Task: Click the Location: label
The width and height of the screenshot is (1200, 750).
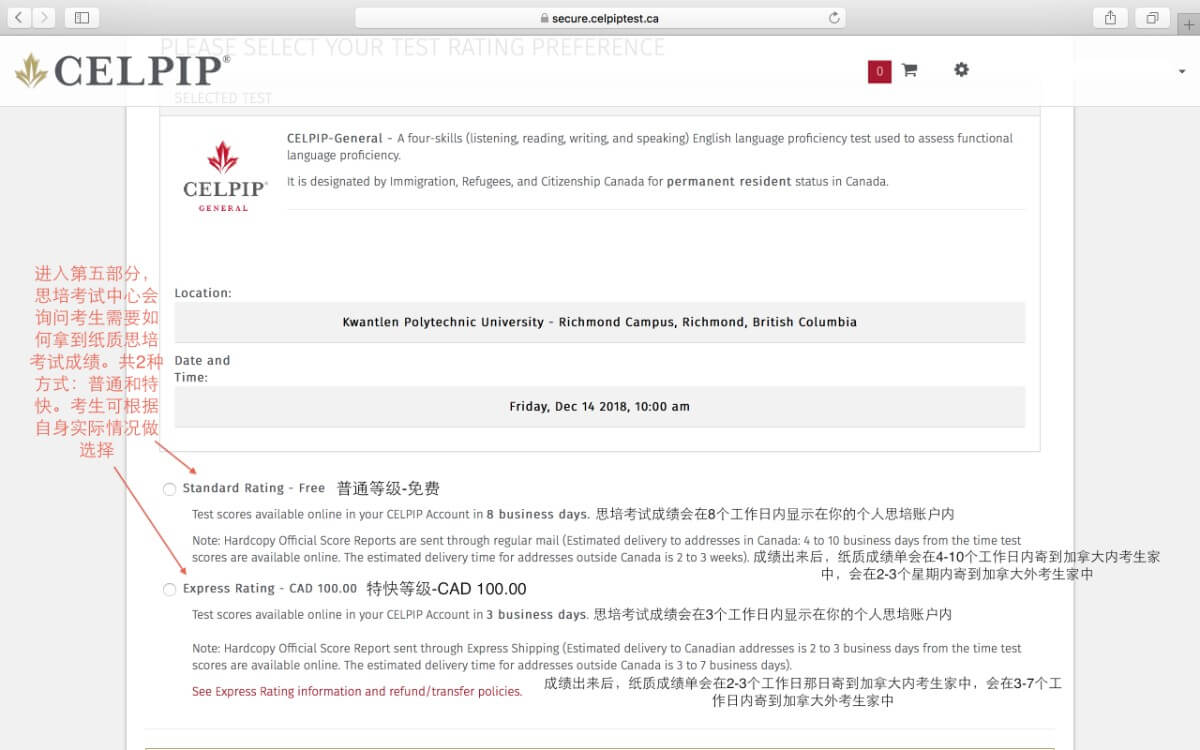Action: tap(203, 293)
